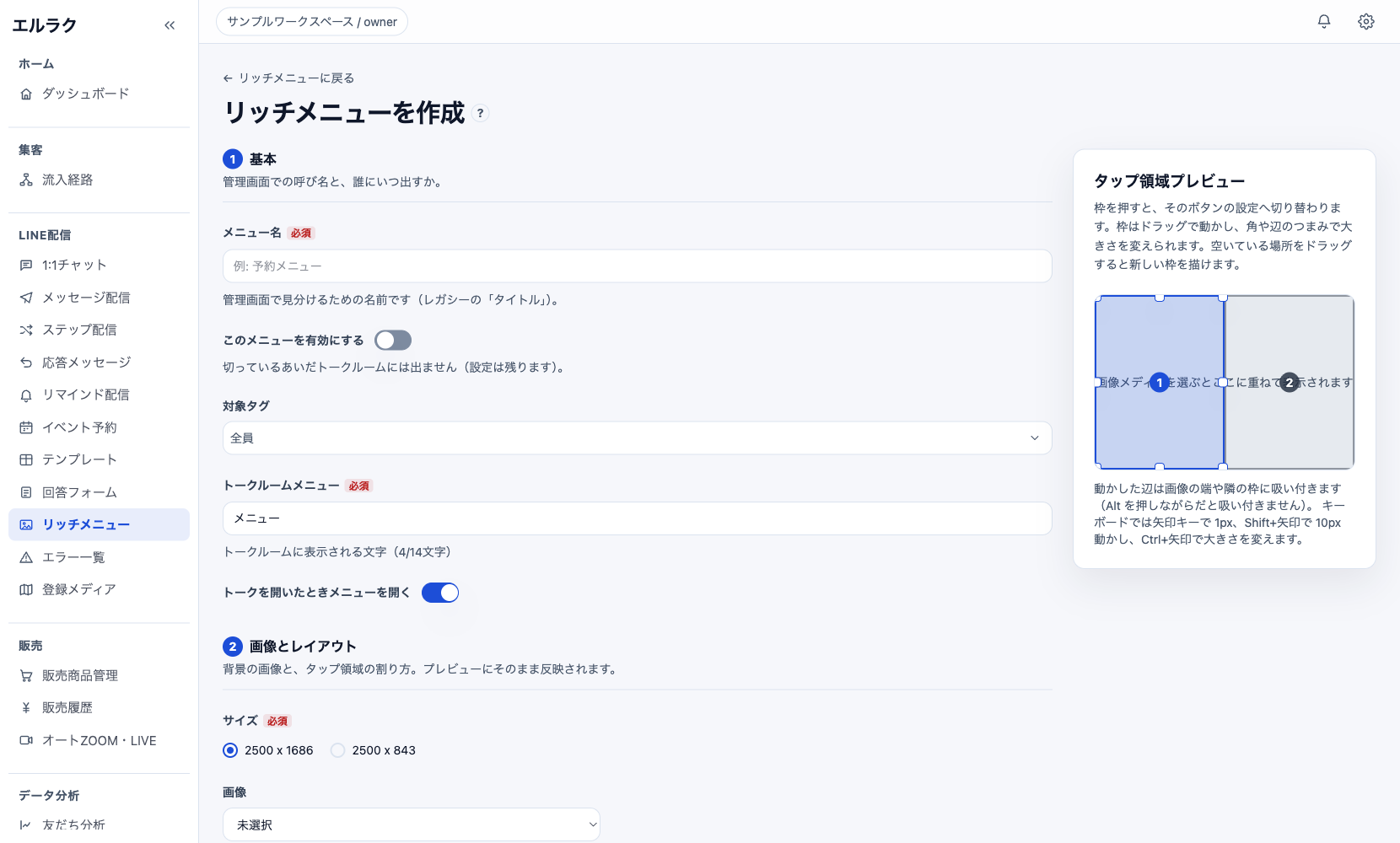Click the 登録メディア book icon

[26, 589]
